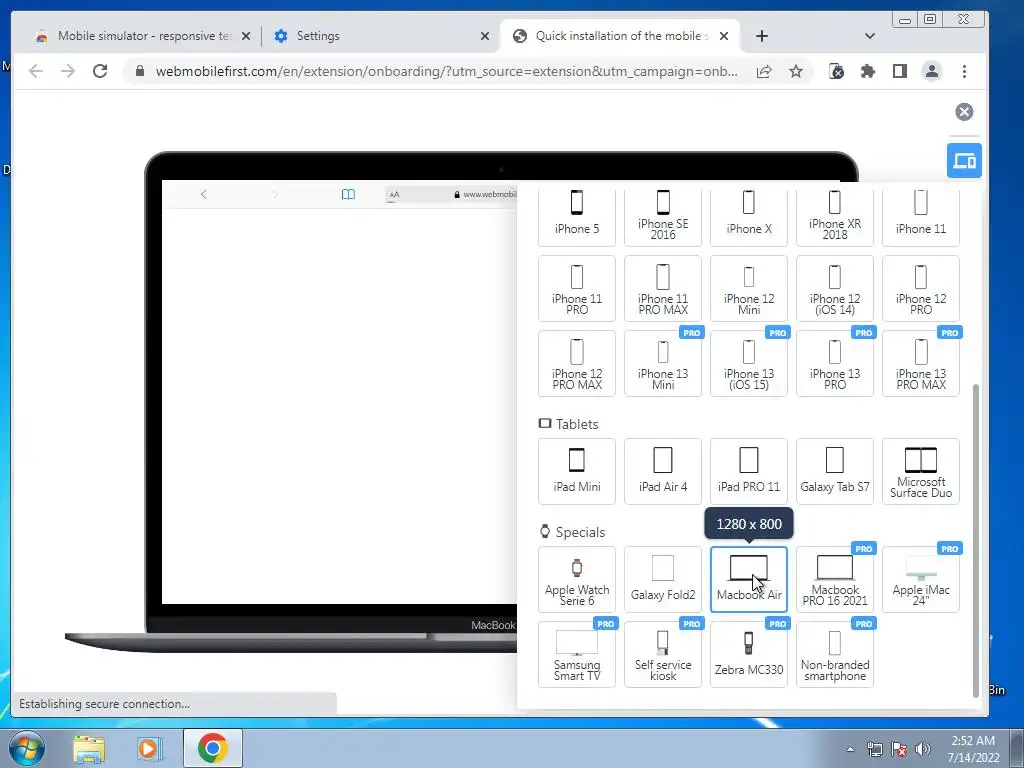
Task: Select the Zebra MC330 device
Action: (749, 654)
